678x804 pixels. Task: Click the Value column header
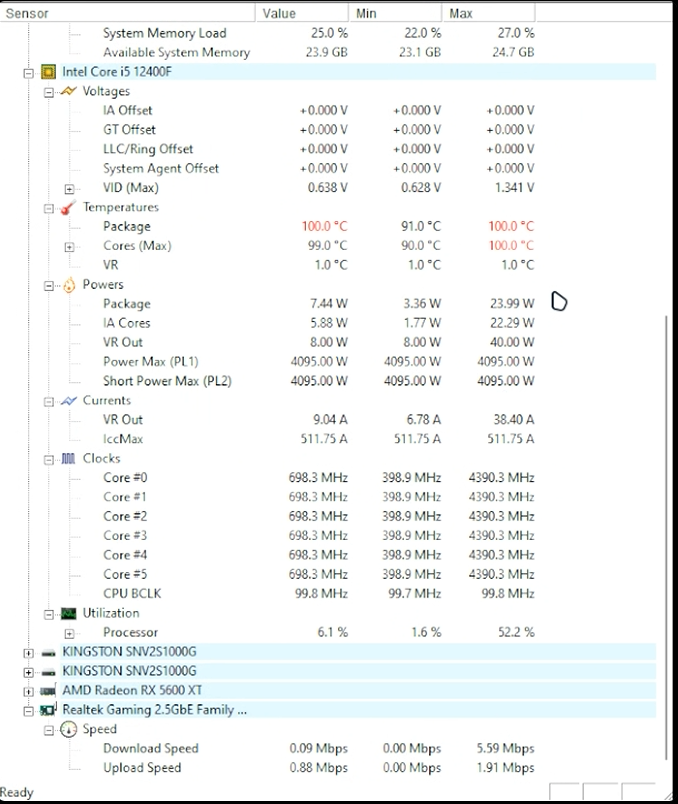[302, 13]
